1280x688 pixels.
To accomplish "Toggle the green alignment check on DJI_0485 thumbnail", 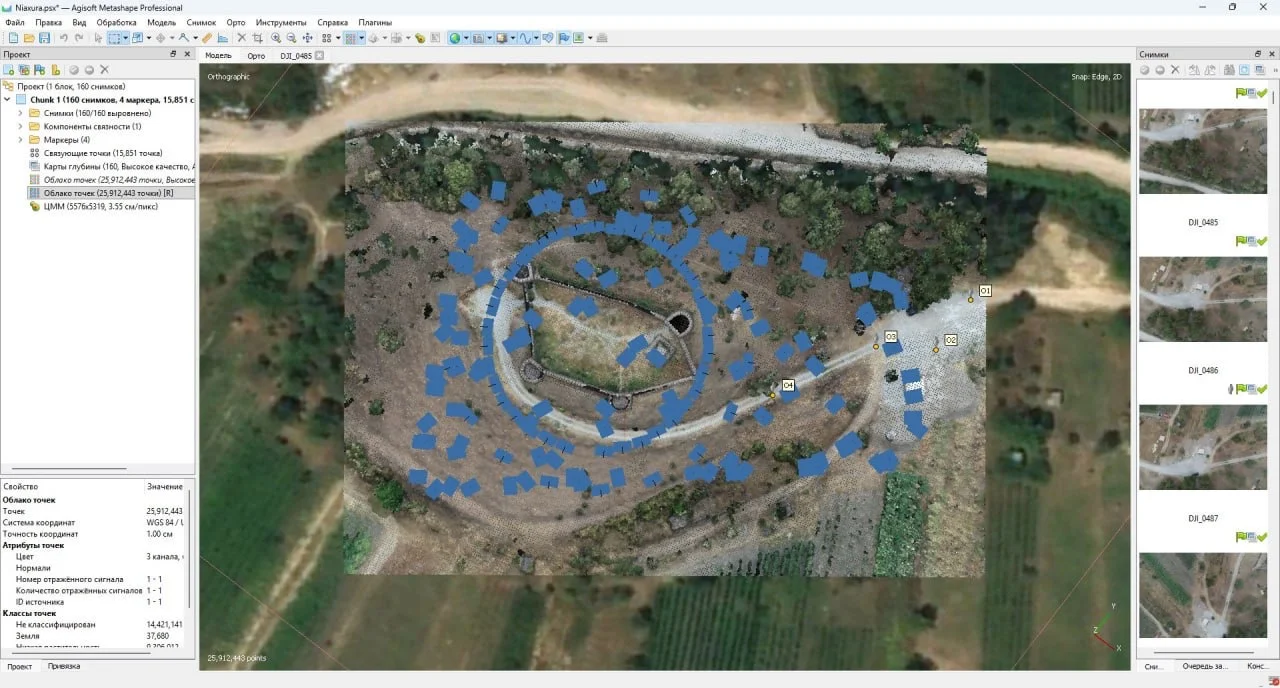I will coord(1262,92).
